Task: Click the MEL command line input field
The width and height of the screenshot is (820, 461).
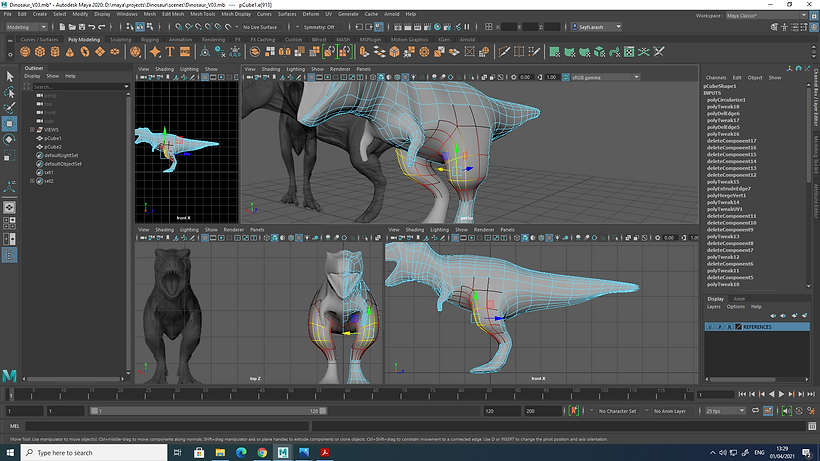Action: coord(166,426)
